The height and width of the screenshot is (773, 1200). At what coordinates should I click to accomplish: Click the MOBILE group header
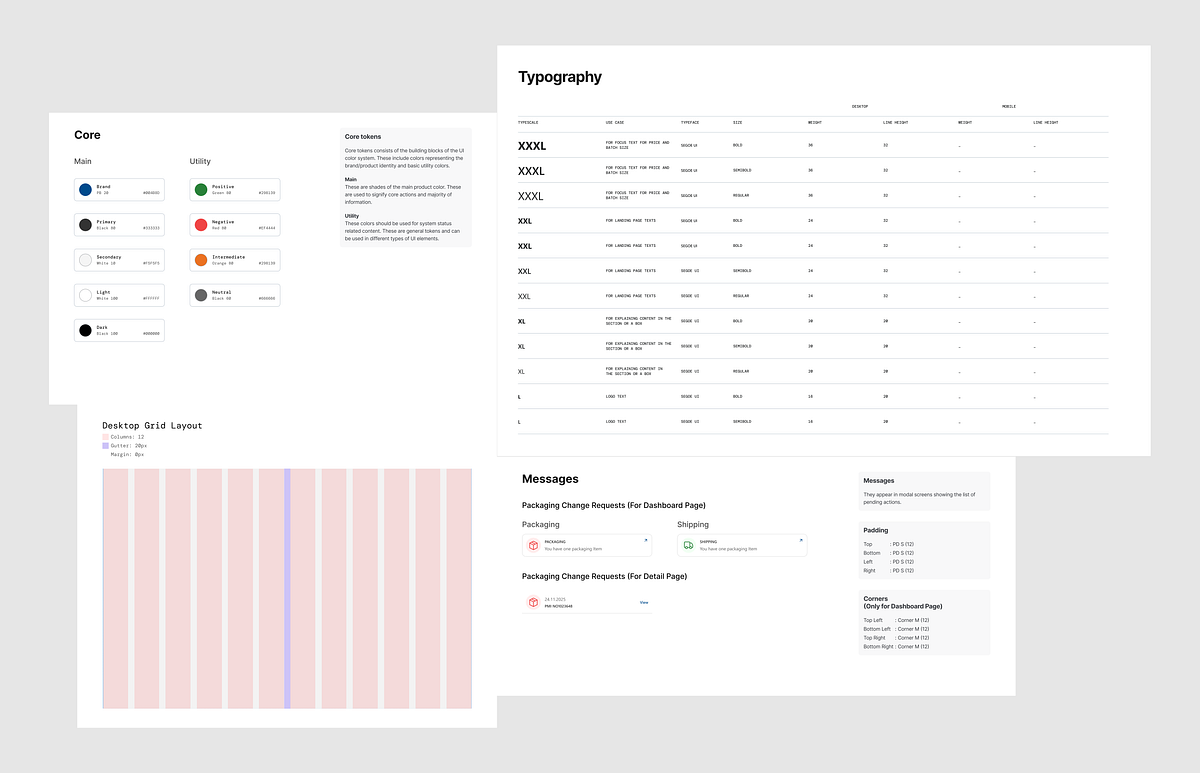tap(1009, 106)
